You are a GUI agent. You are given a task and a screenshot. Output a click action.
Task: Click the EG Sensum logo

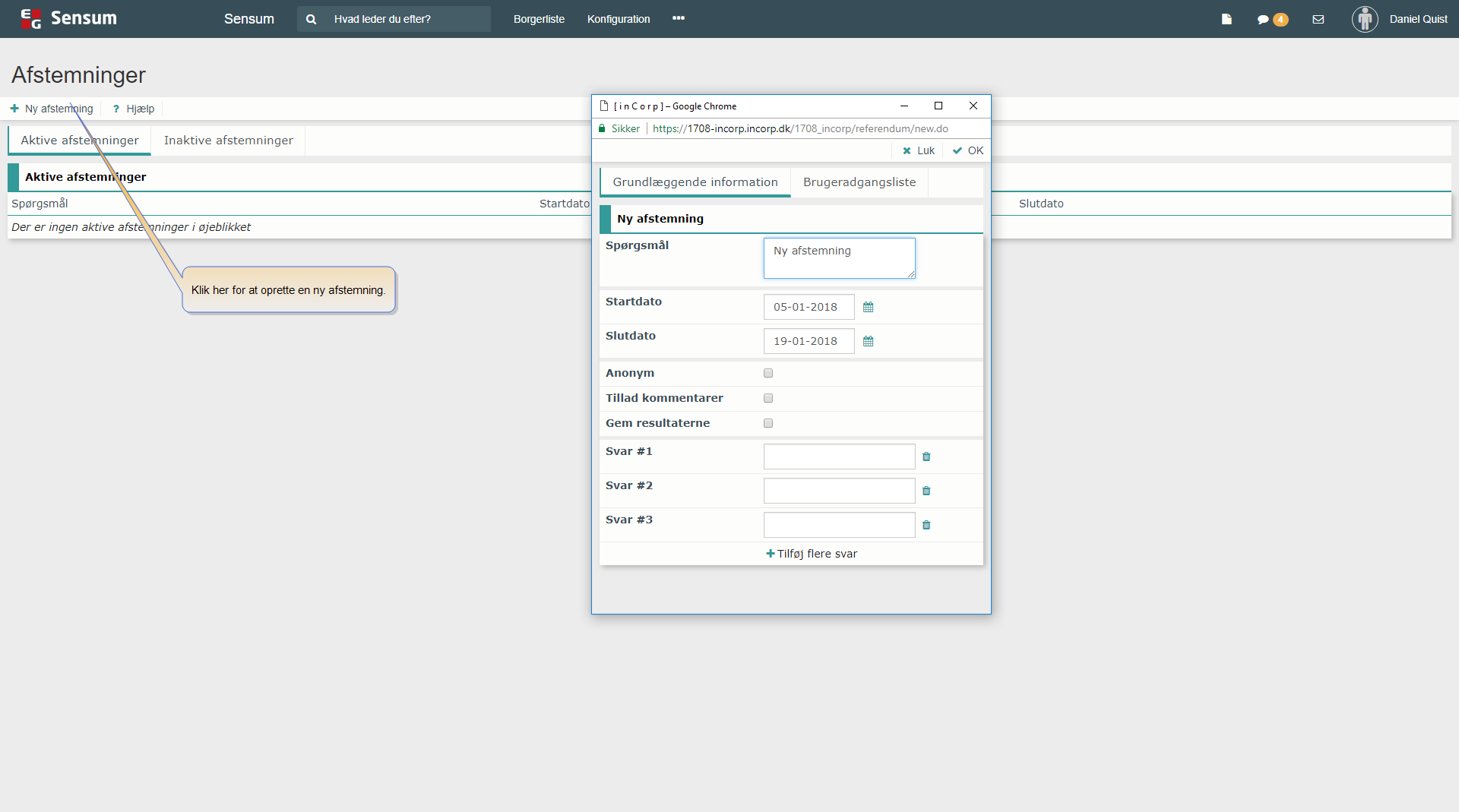pos(68,18)
